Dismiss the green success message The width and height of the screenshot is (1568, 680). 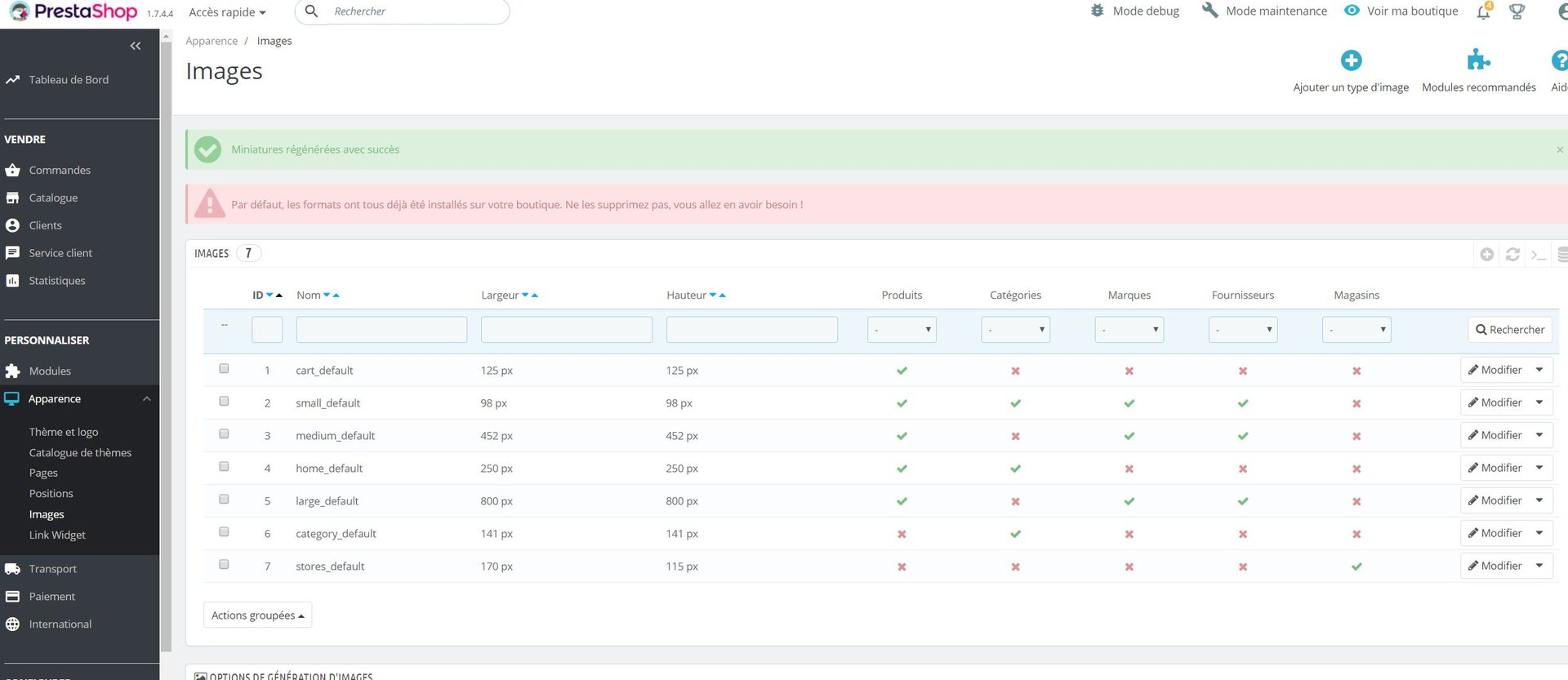(x=1560, y=150)
